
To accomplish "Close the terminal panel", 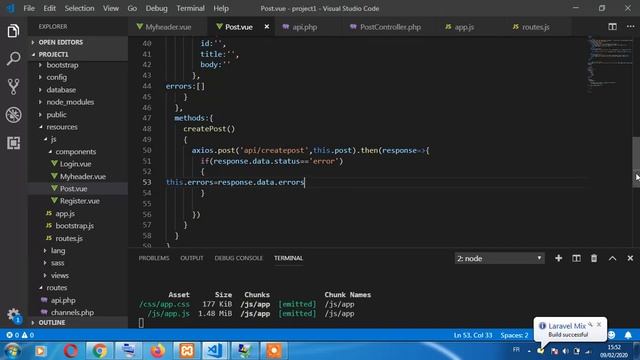I will pos(630,258).
